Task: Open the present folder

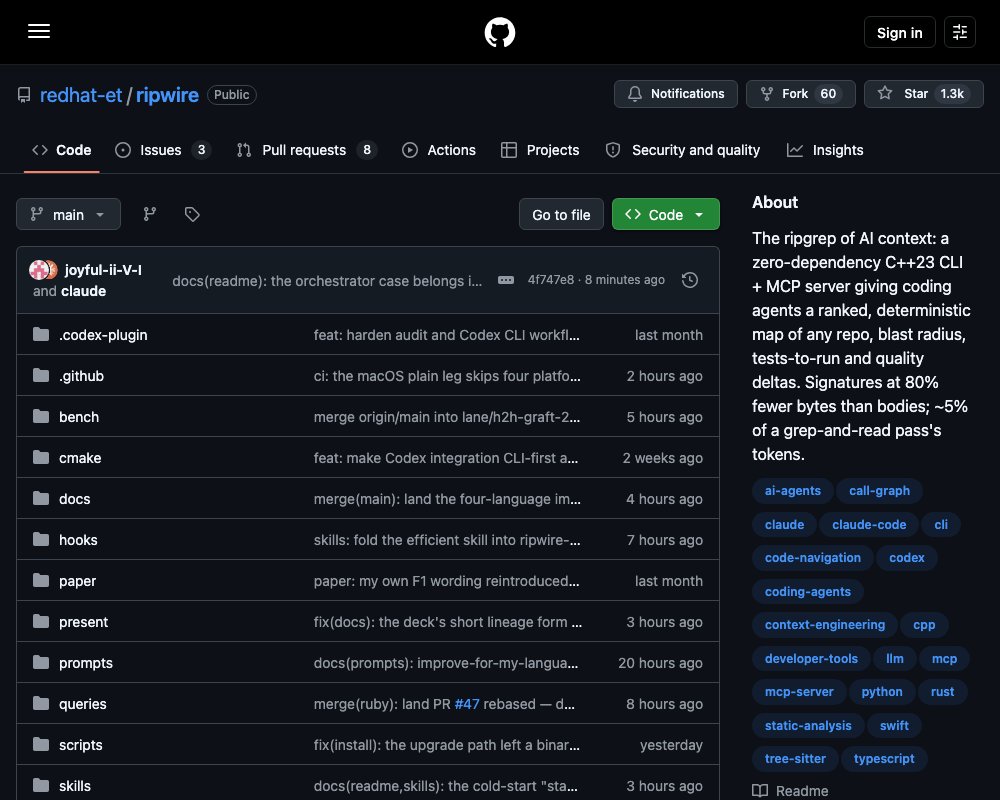Action: [83, 622]
